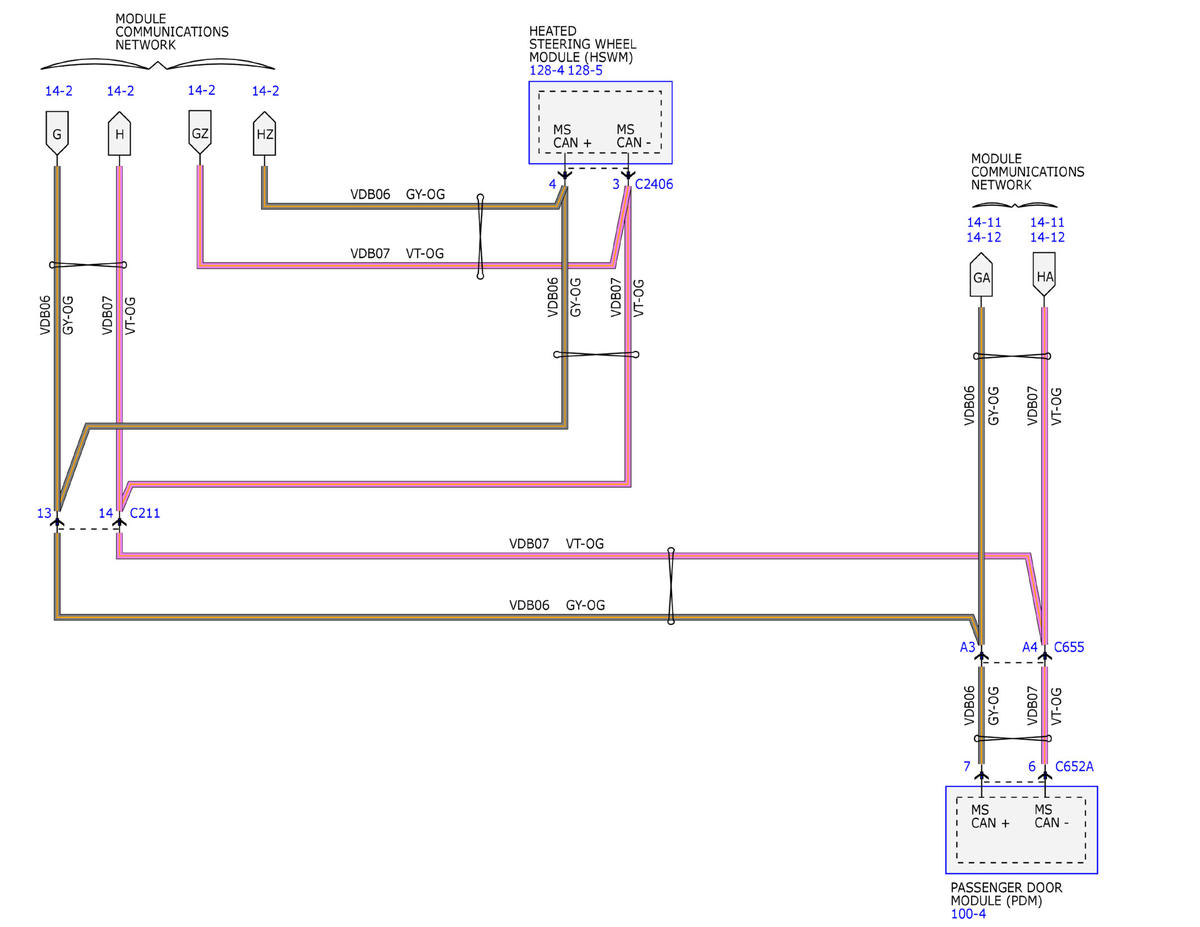
Task: Select the Passenger Door Module box
Action: tap(1021, 829)
